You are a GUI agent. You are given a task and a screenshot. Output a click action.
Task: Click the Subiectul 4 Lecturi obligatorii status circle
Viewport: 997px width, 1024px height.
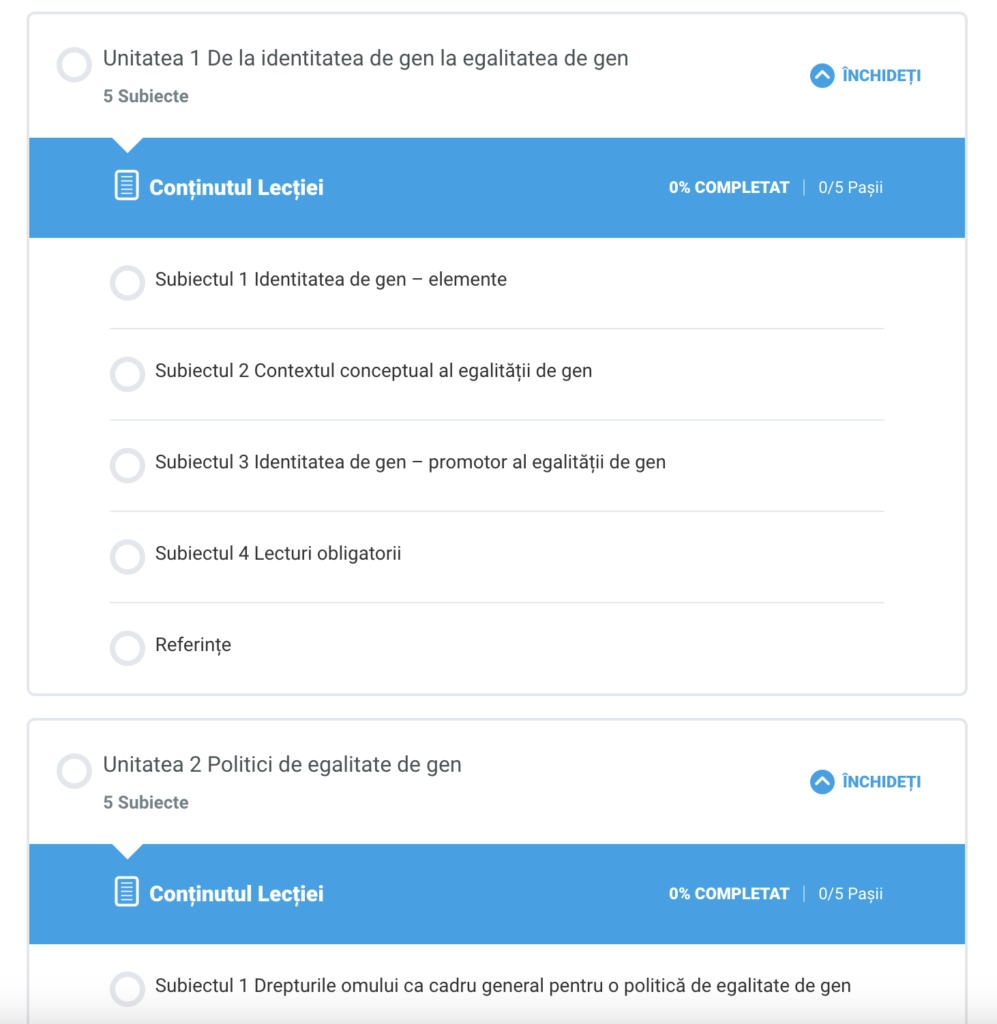click(127, 557)
